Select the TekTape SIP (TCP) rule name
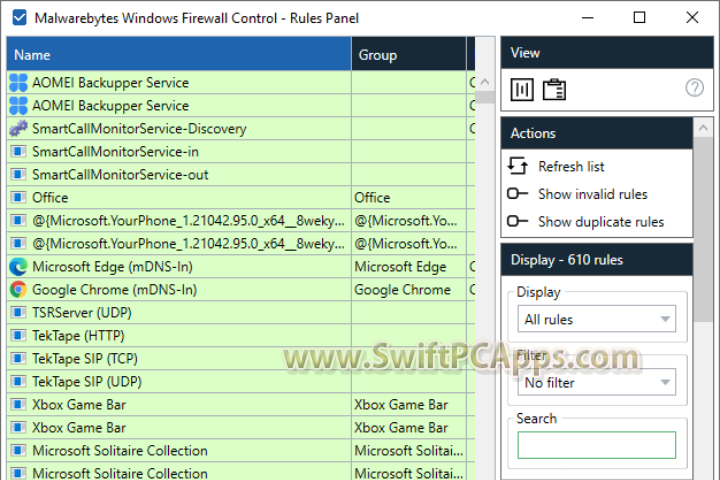The height and width of the screenshot is (480, 720). pos(85,359)
